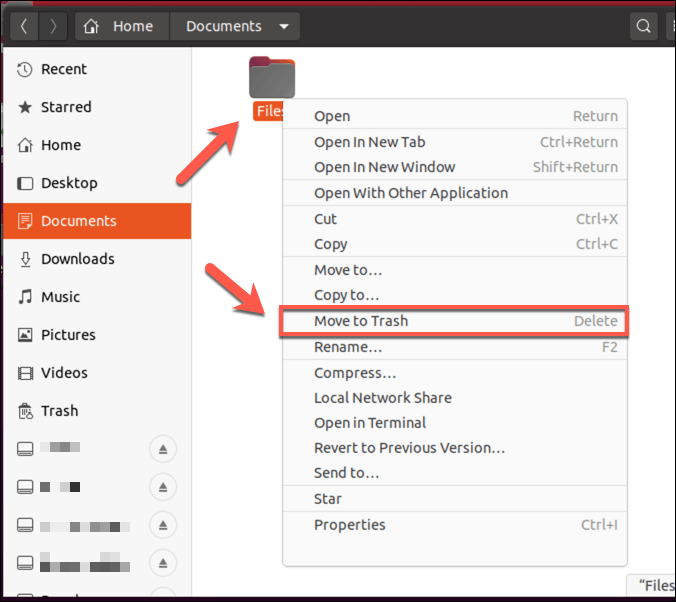The height and width of the screenshot is (602, 676).
Task: Eject the third mounted drive
Action: 163,525
